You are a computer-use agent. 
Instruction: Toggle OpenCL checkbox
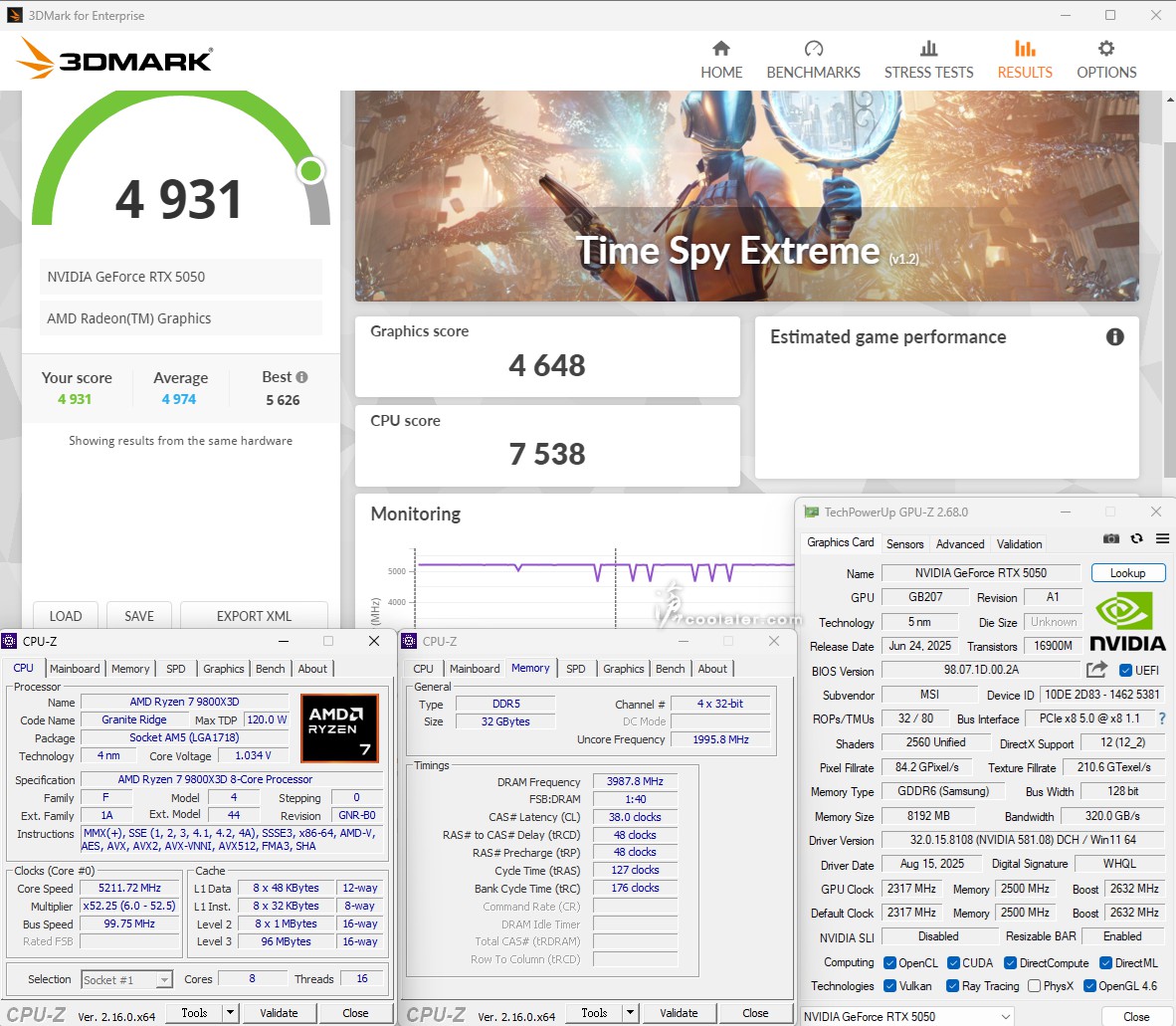[x=889, y=963]
